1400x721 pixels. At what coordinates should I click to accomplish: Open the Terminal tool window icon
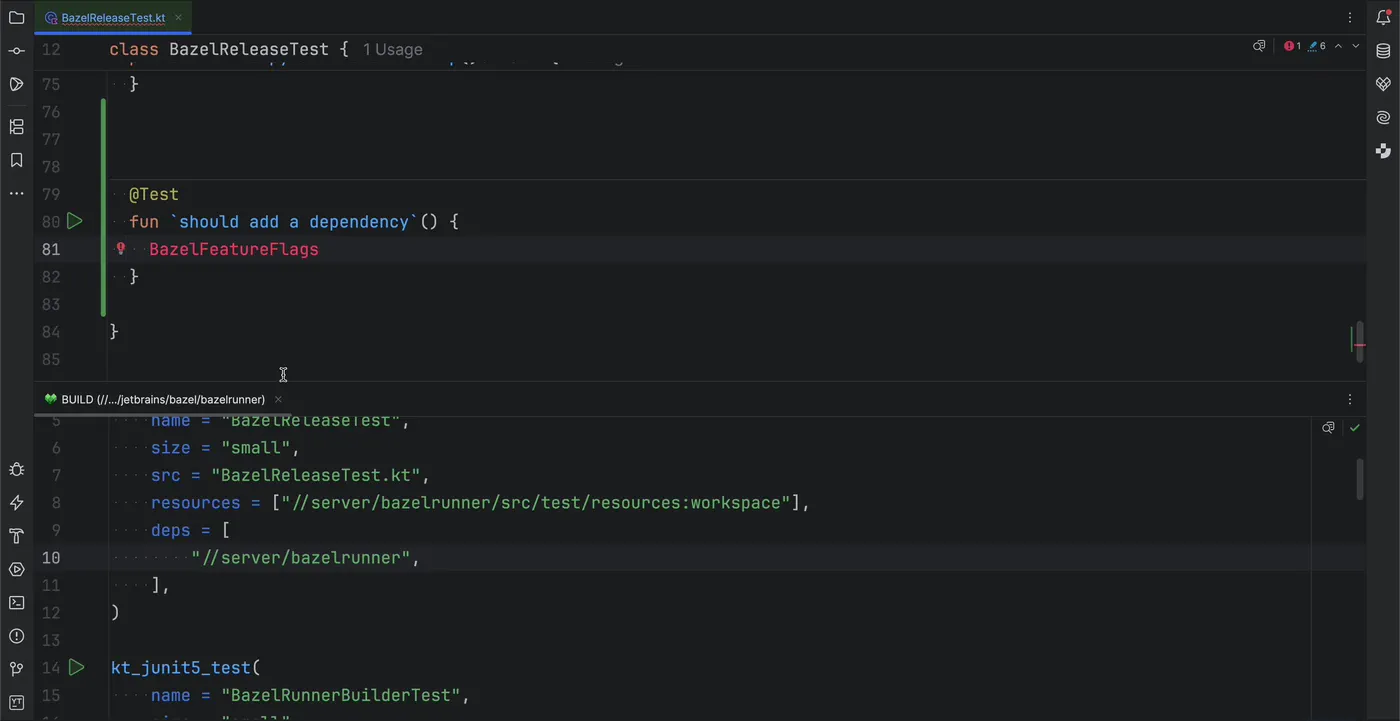pos(16,603)
